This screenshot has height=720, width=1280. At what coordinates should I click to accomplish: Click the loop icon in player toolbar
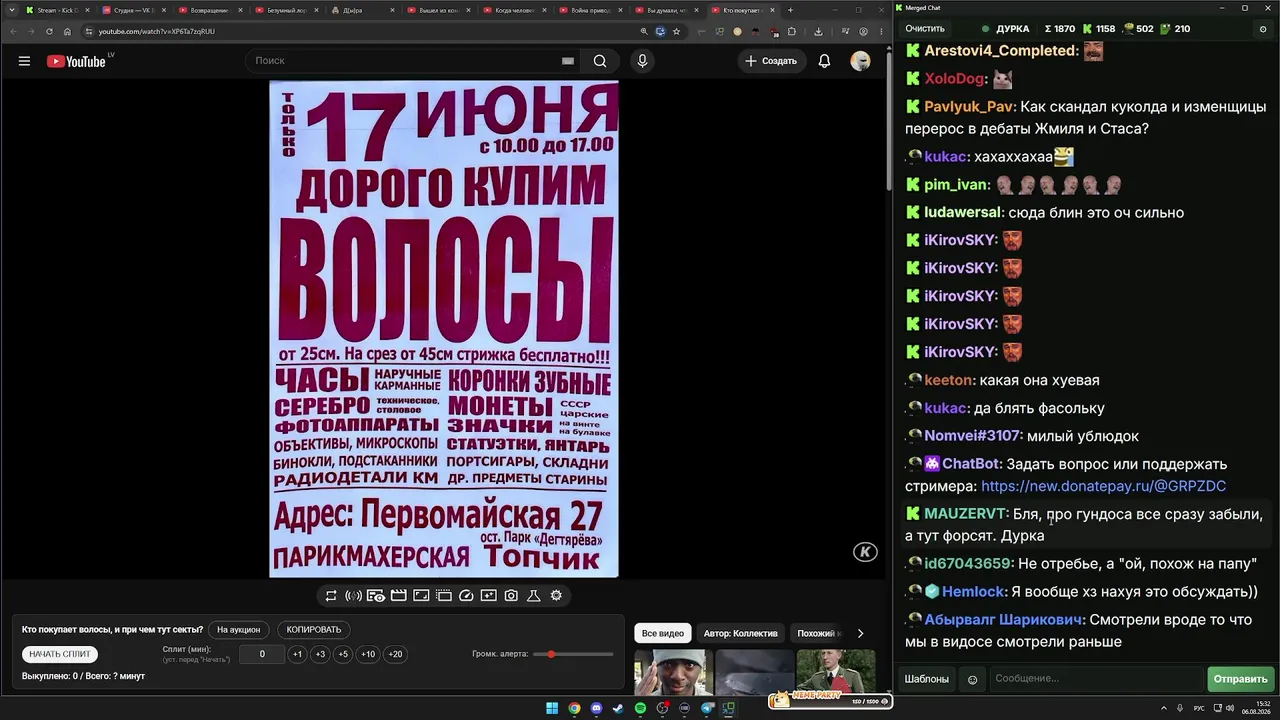pyautogui.click(x=331, y=595)
